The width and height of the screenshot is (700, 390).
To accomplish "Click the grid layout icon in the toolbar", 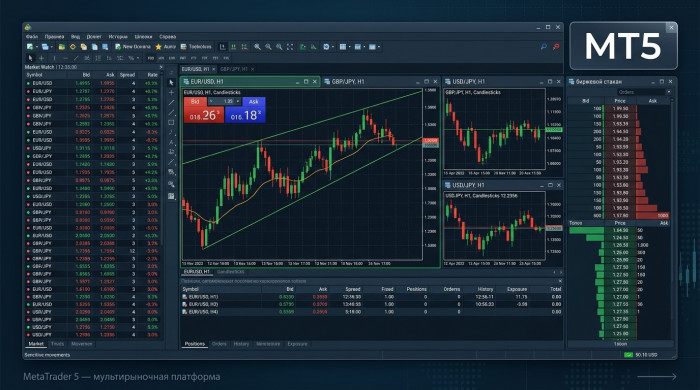I will point(343,46).
